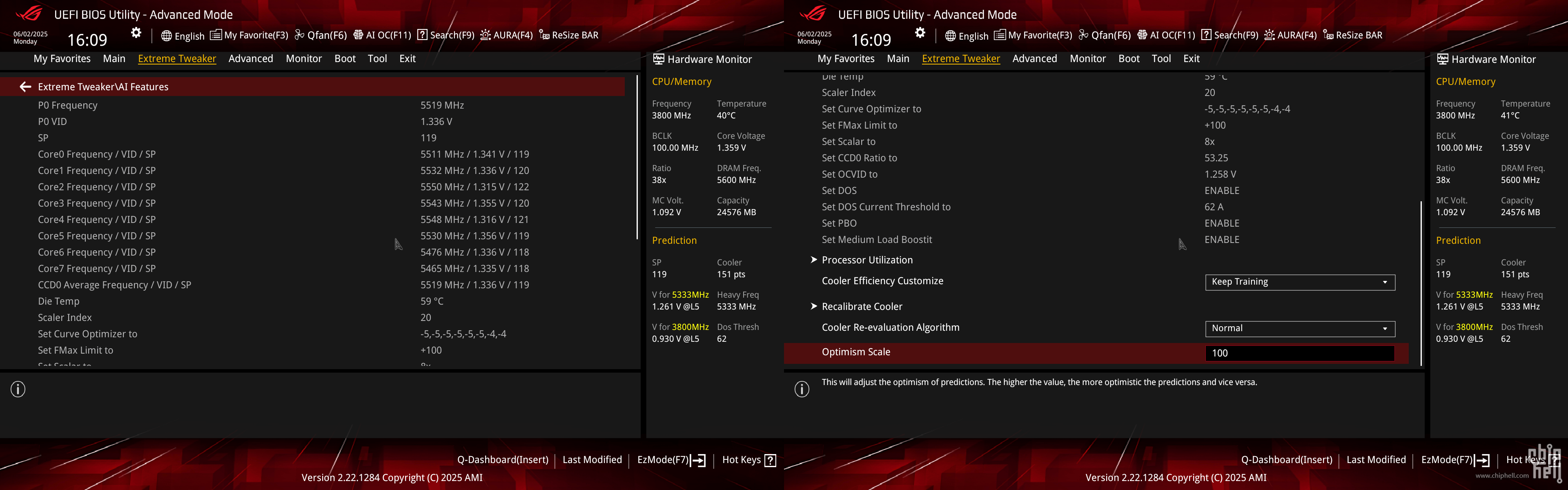Open settings gear in right BIOS screen
Viewport: 1568px width, 490px height.
(920, 33)
